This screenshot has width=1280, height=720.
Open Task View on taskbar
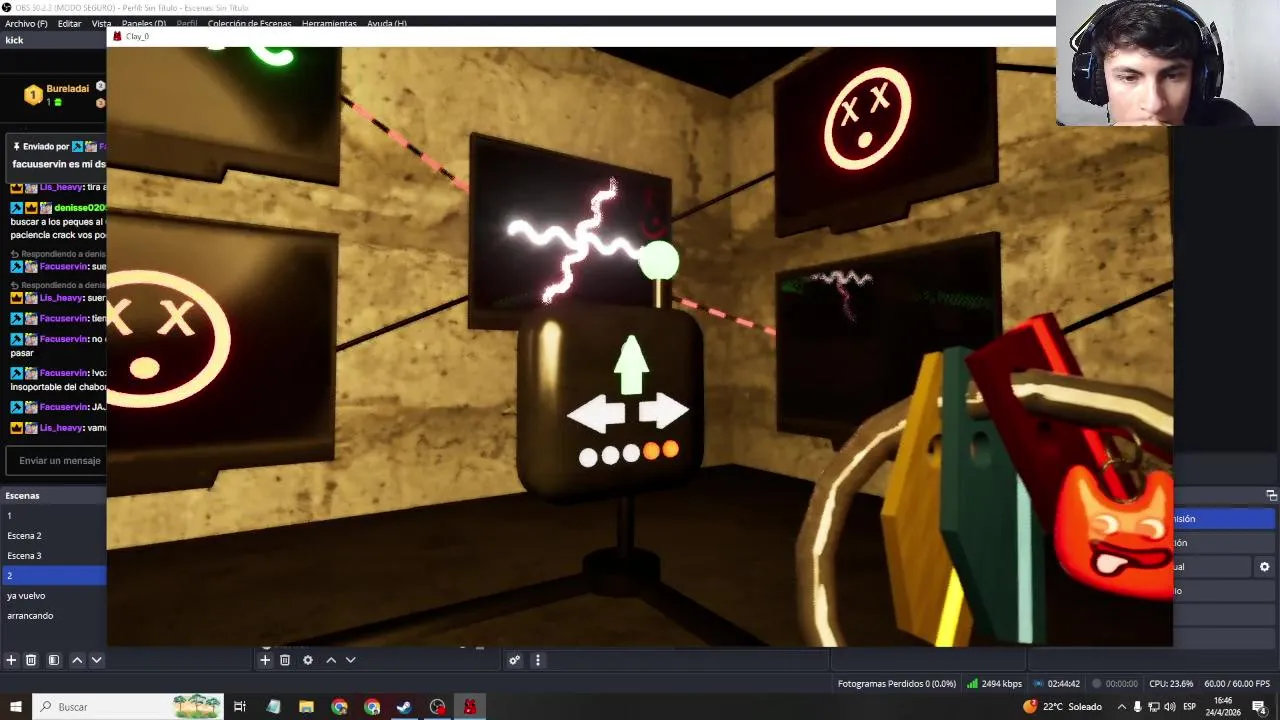pyautogui.click(x=240, y=707)
